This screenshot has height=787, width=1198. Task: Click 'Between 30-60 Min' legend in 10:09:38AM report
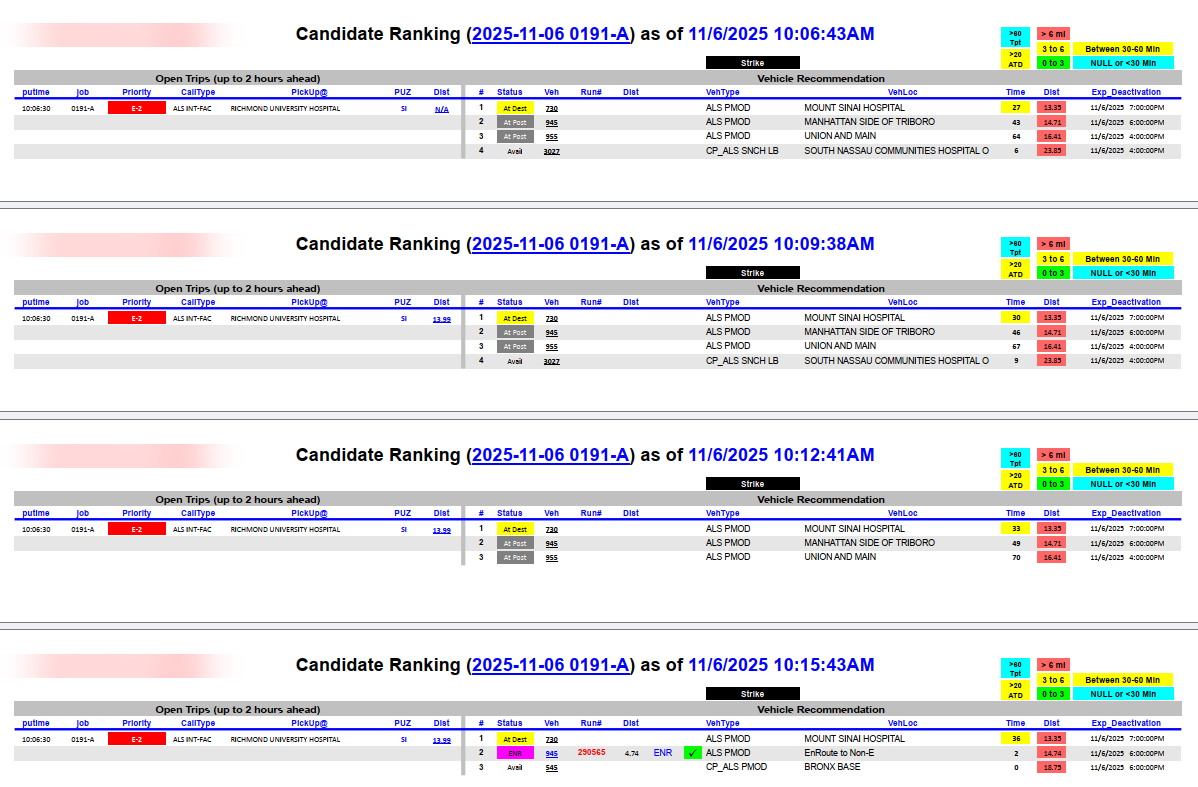[1122, 259]
